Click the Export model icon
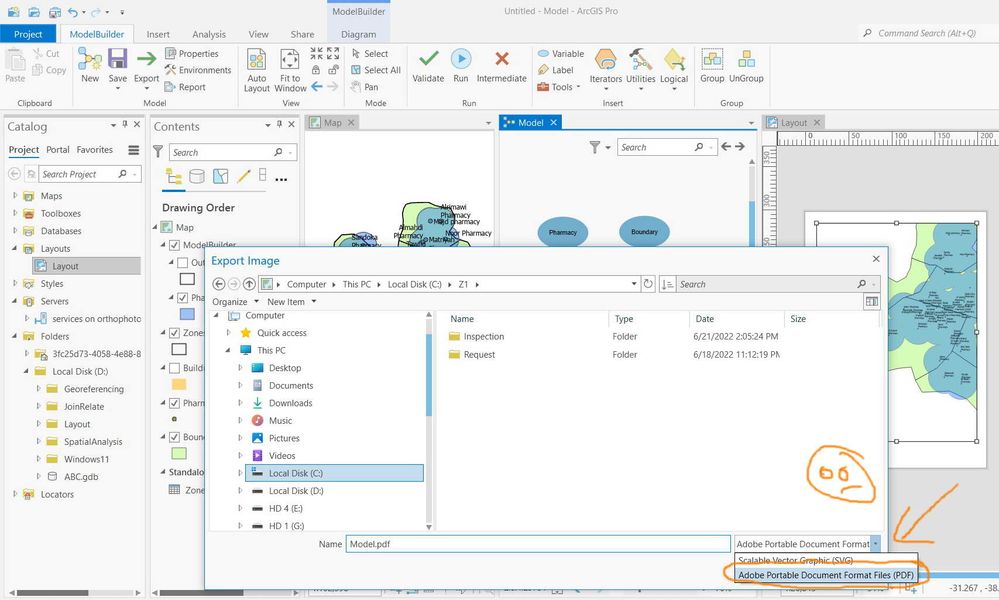The height and width of the screenshot is (600, 999). (x=146, y=61)
